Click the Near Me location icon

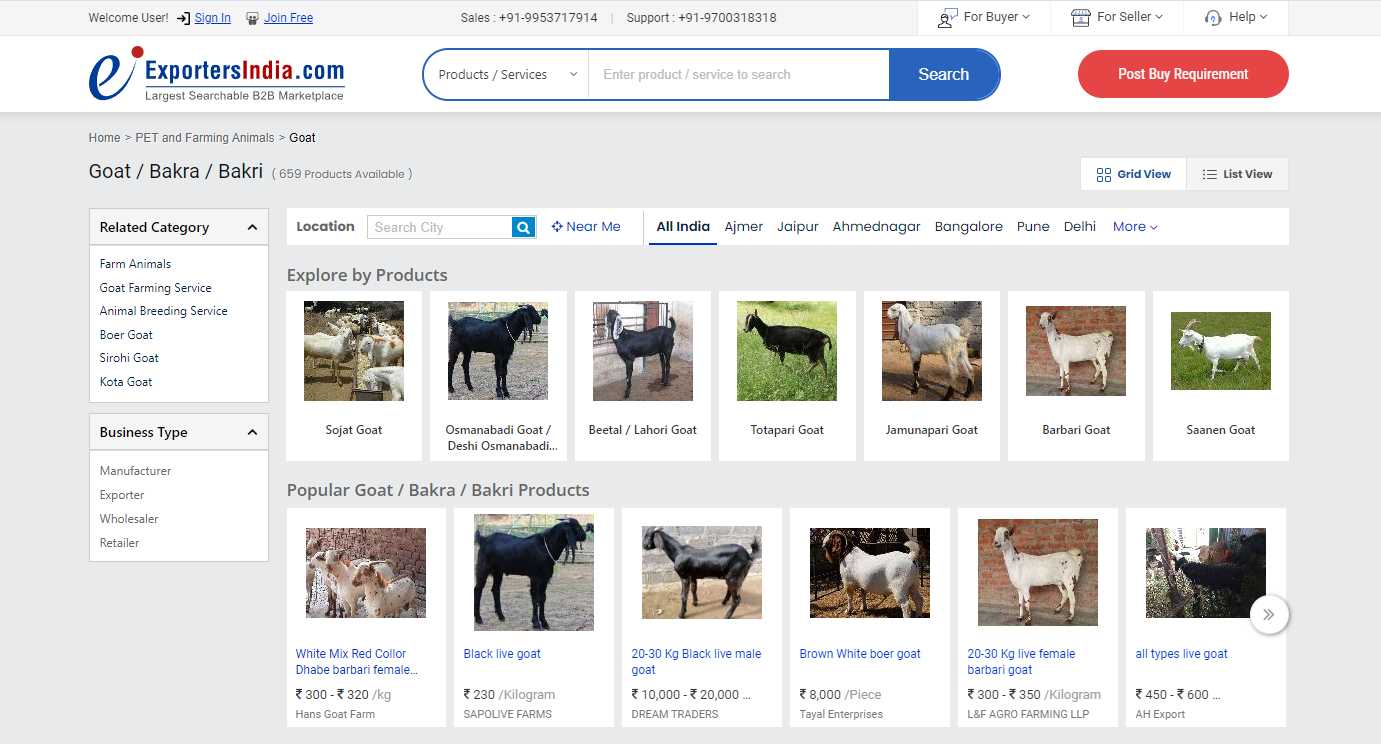pyautogui.click(x=557, y=227)
